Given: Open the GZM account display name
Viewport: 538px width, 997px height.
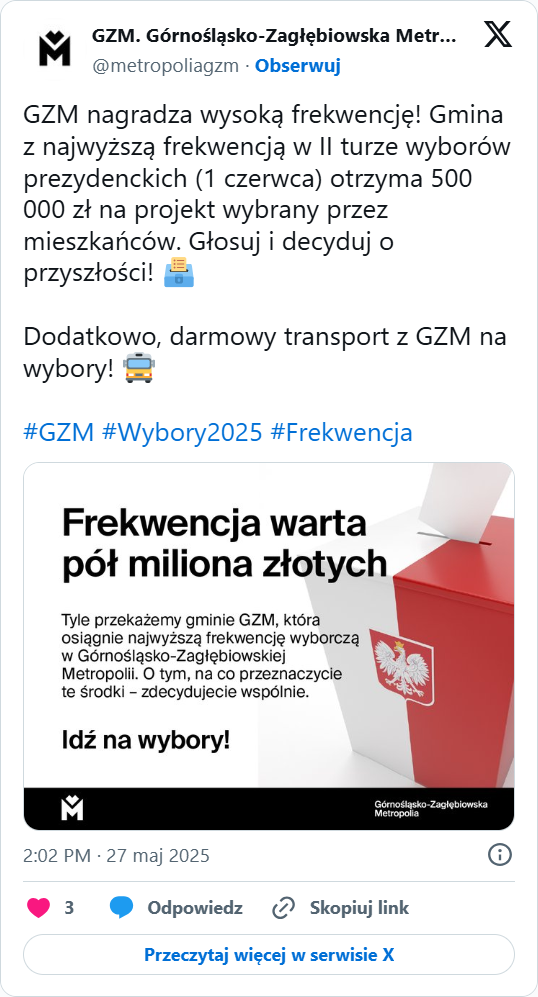Looking at the screenshot, I should point(274,36).
